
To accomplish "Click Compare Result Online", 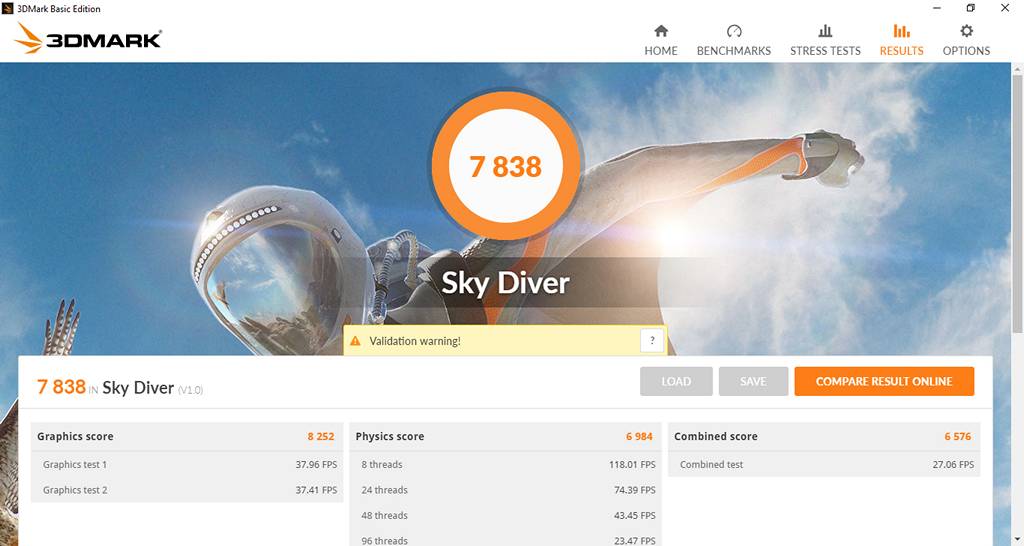I will click(884, 381).
